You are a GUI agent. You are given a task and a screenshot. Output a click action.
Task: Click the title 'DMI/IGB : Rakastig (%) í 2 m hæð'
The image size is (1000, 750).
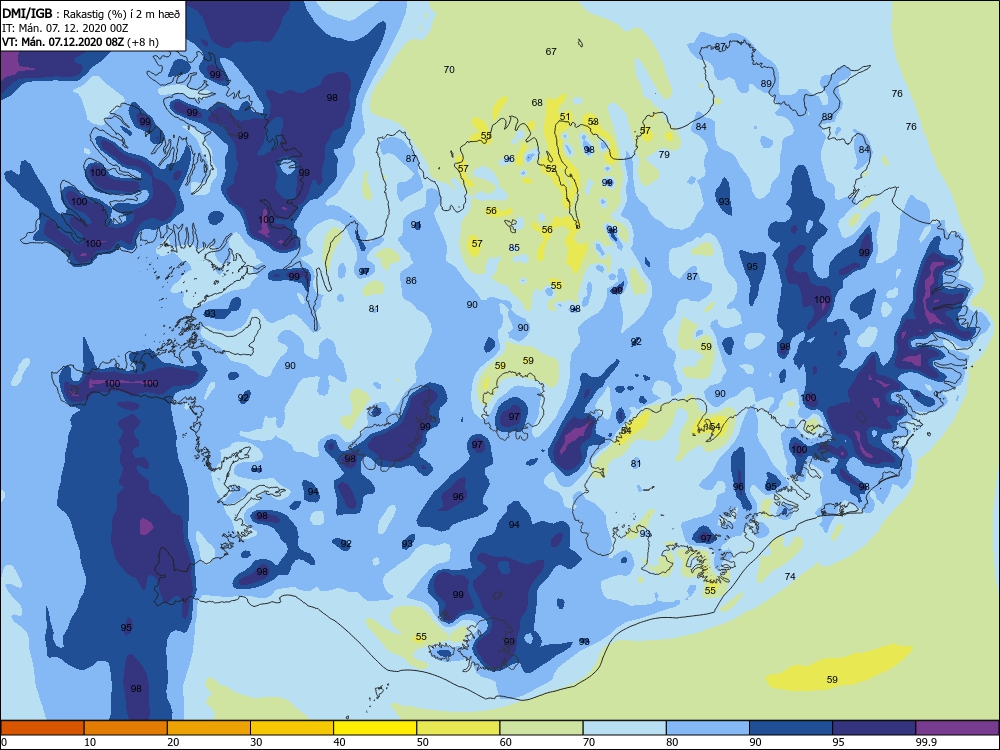pos(91,14)
